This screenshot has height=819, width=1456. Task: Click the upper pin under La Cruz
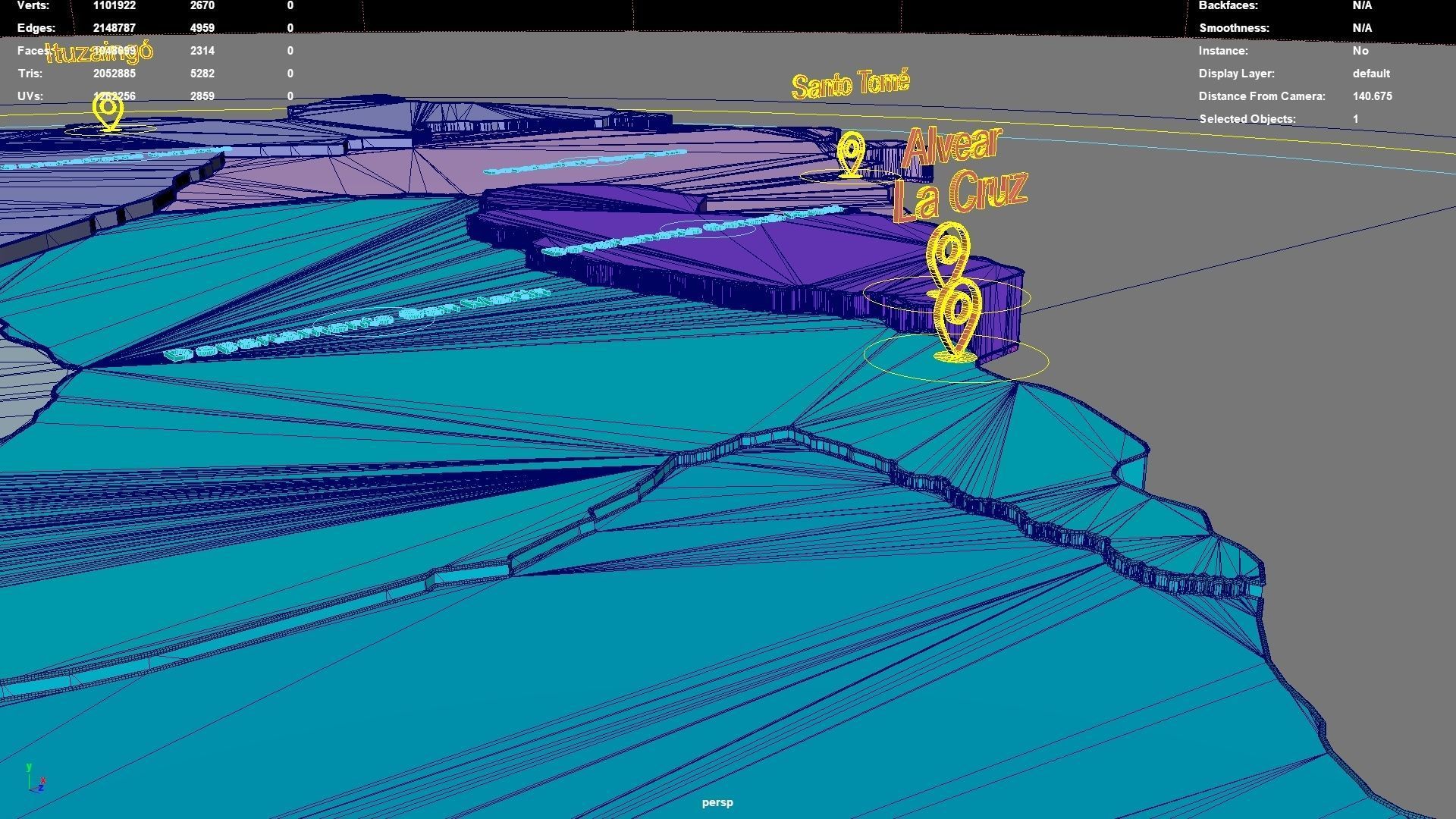coord(949,258)
